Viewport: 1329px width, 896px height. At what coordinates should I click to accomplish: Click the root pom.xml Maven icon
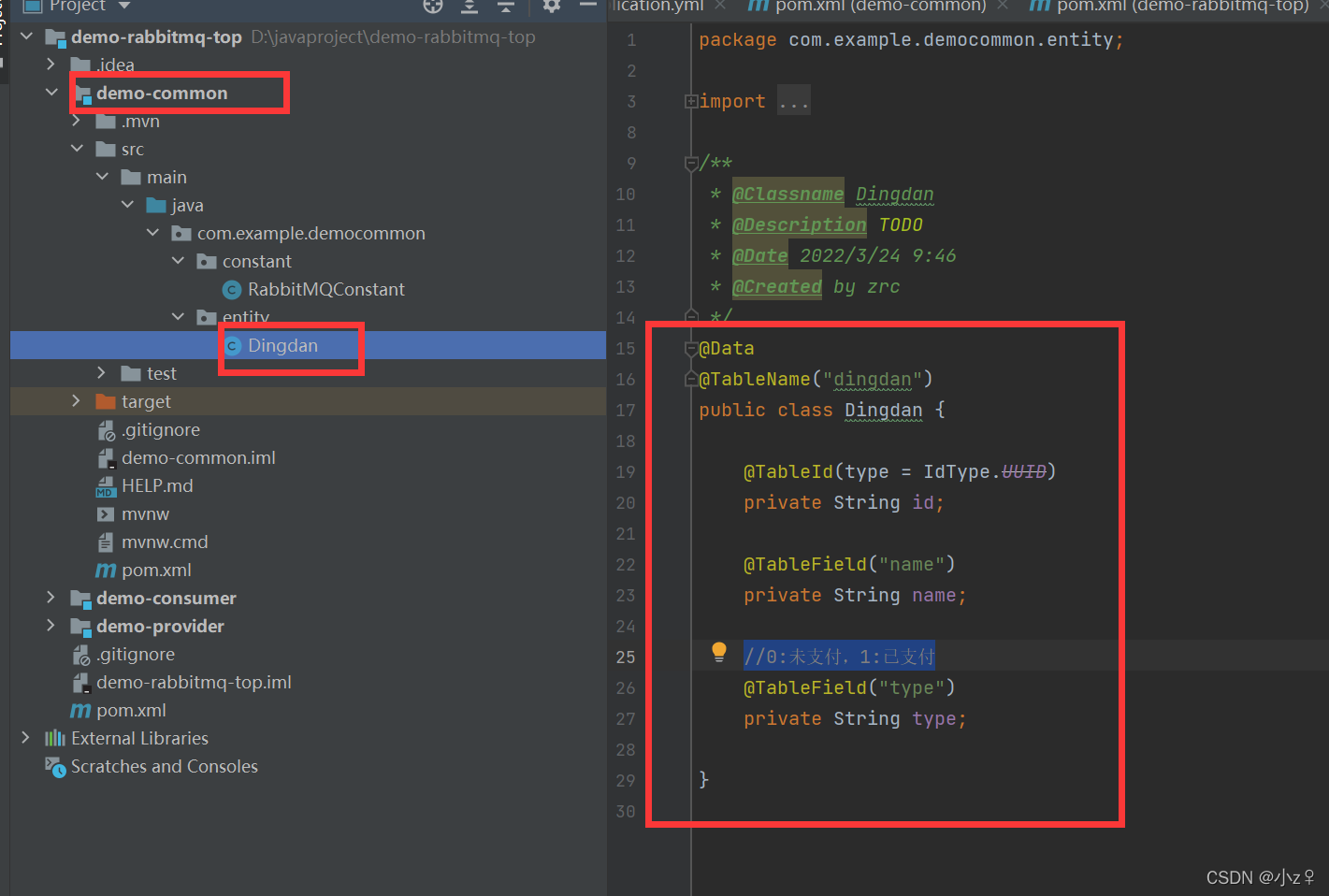pyautogui.click(x=81, y=711)
